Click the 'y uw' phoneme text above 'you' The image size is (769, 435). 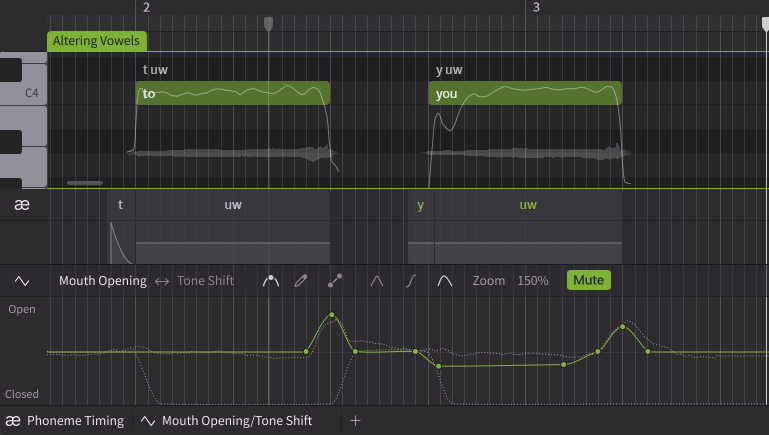point(449,70)
